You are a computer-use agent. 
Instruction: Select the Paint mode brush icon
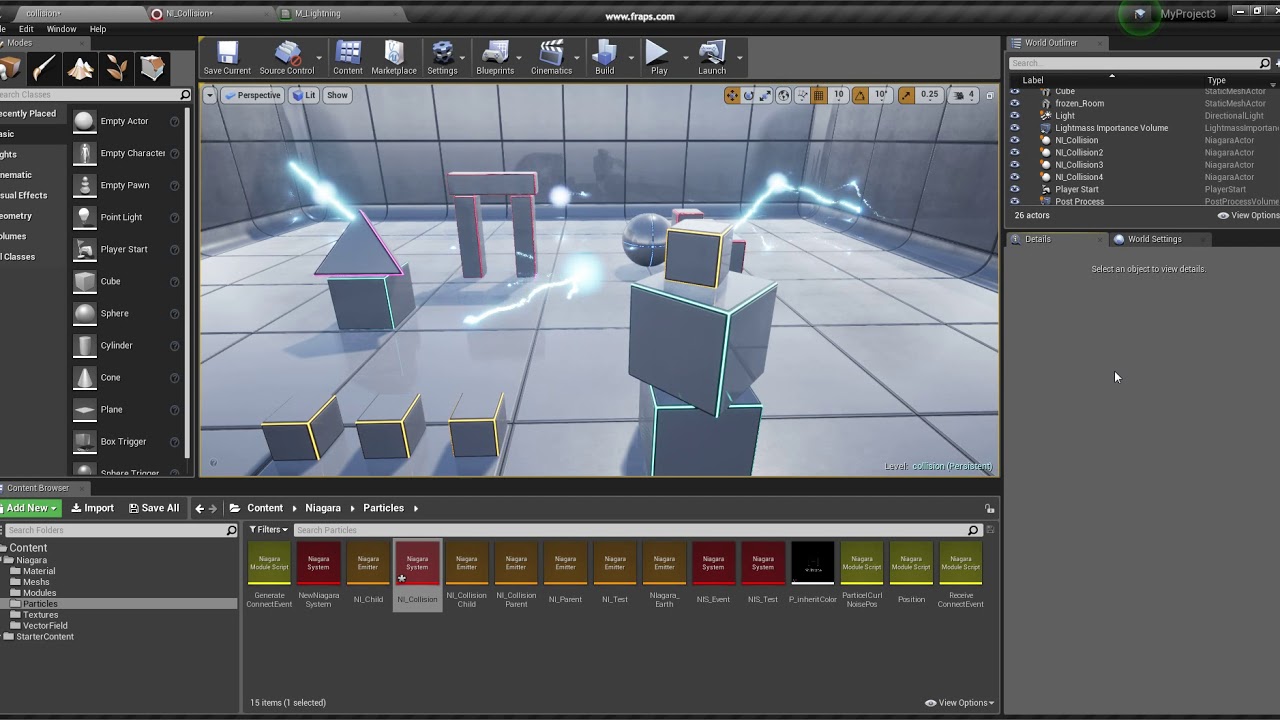44,68
